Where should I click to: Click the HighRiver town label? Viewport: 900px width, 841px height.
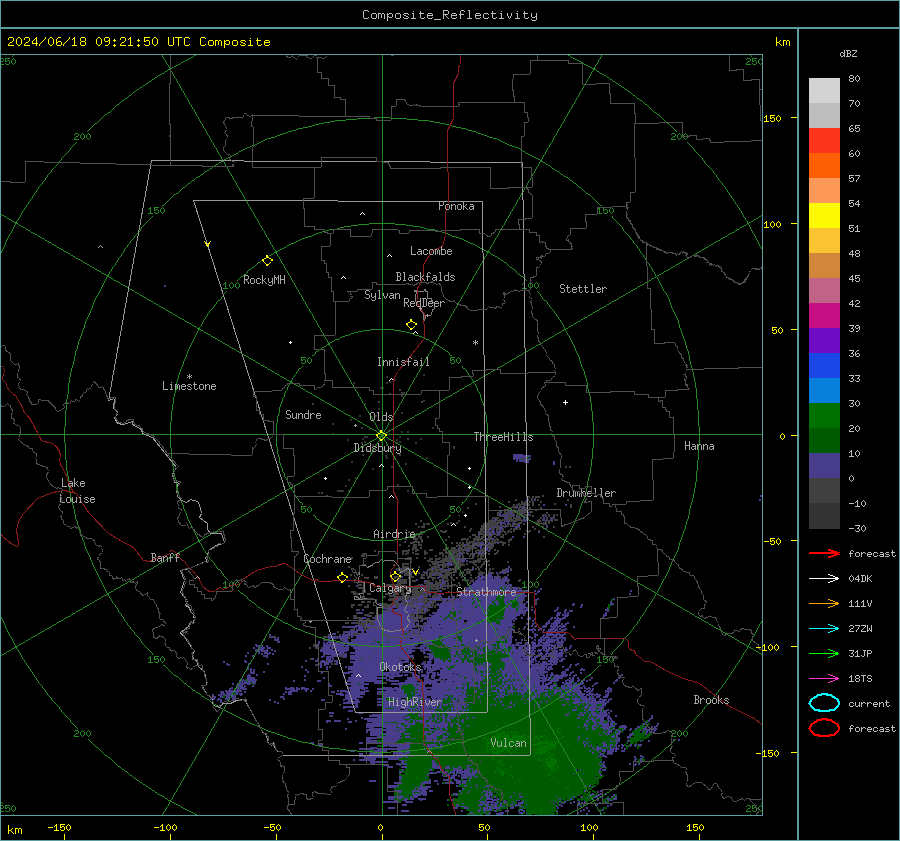pyautogui.click(x=415, y=702)
